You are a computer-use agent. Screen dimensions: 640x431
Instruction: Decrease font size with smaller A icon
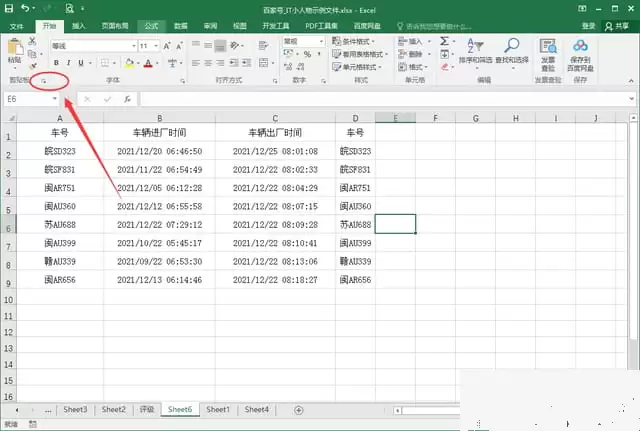pyautogui.click(x=179, y=46)
